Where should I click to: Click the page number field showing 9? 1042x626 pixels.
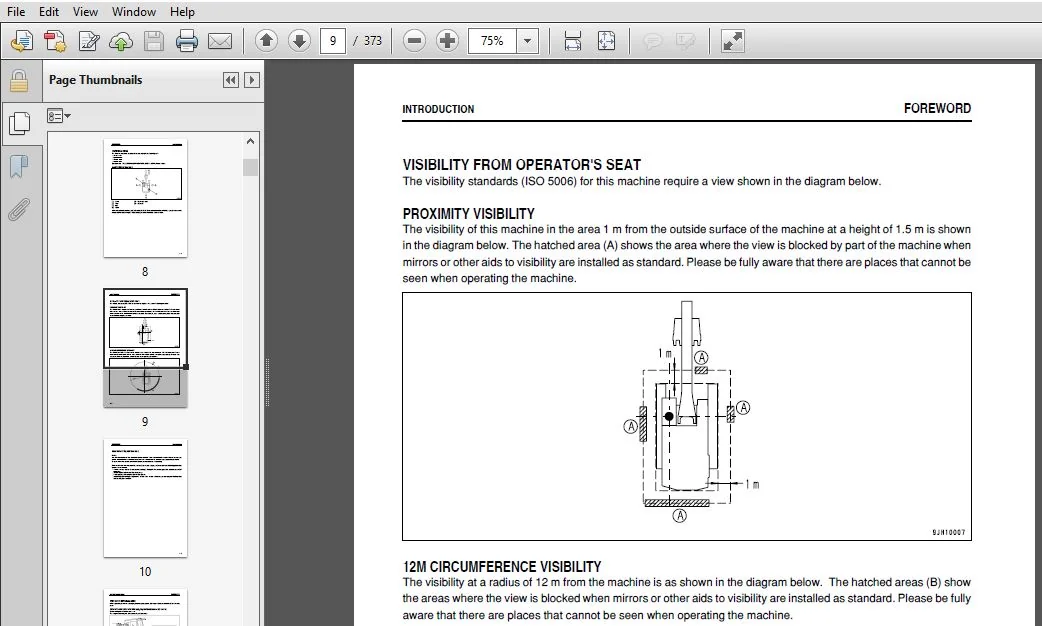pyautogui.click(x=333, y=41)
